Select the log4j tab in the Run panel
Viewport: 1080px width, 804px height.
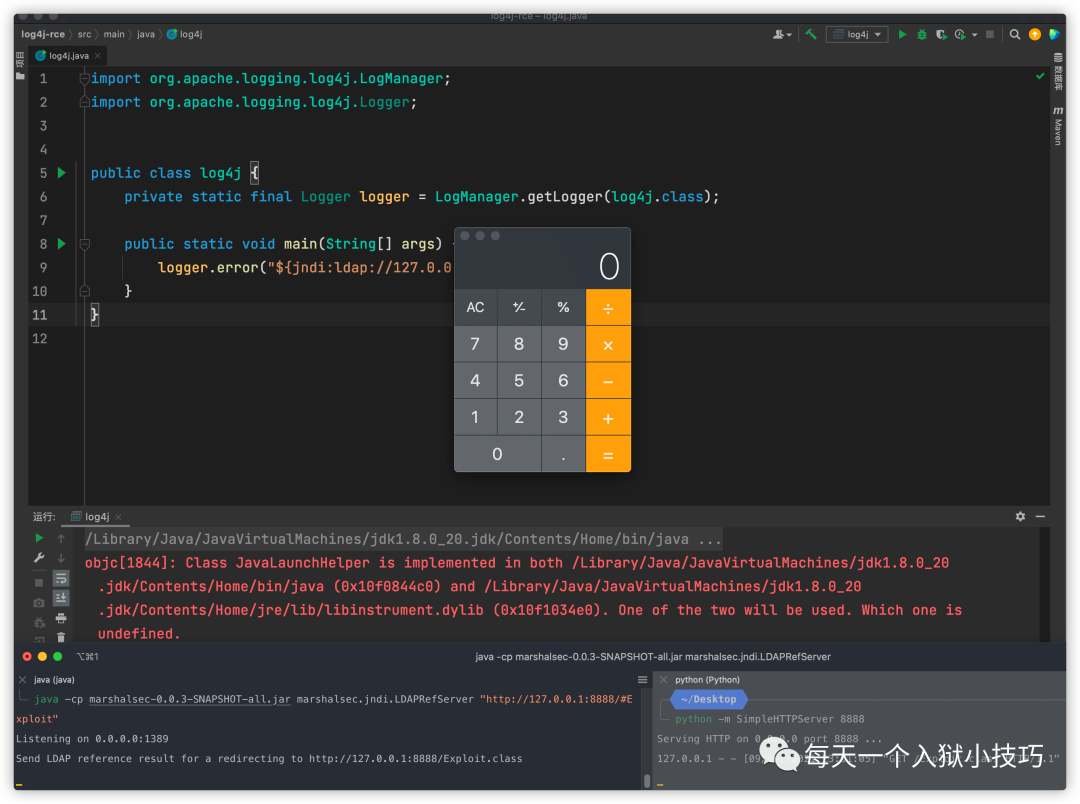tap(97, 517)
